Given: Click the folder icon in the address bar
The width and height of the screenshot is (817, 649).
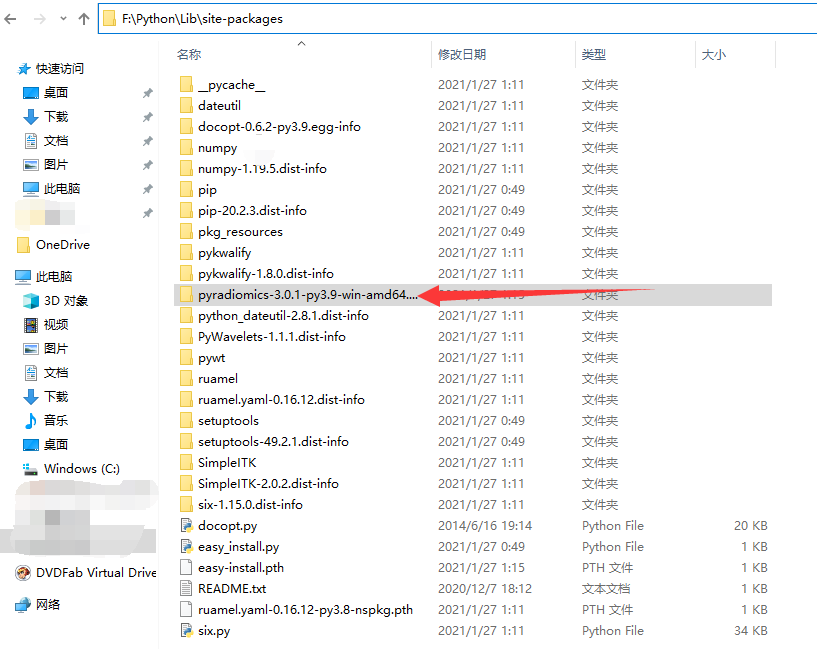Looking at the screenshot, I should pyautogui.click(x=110, y=17).
